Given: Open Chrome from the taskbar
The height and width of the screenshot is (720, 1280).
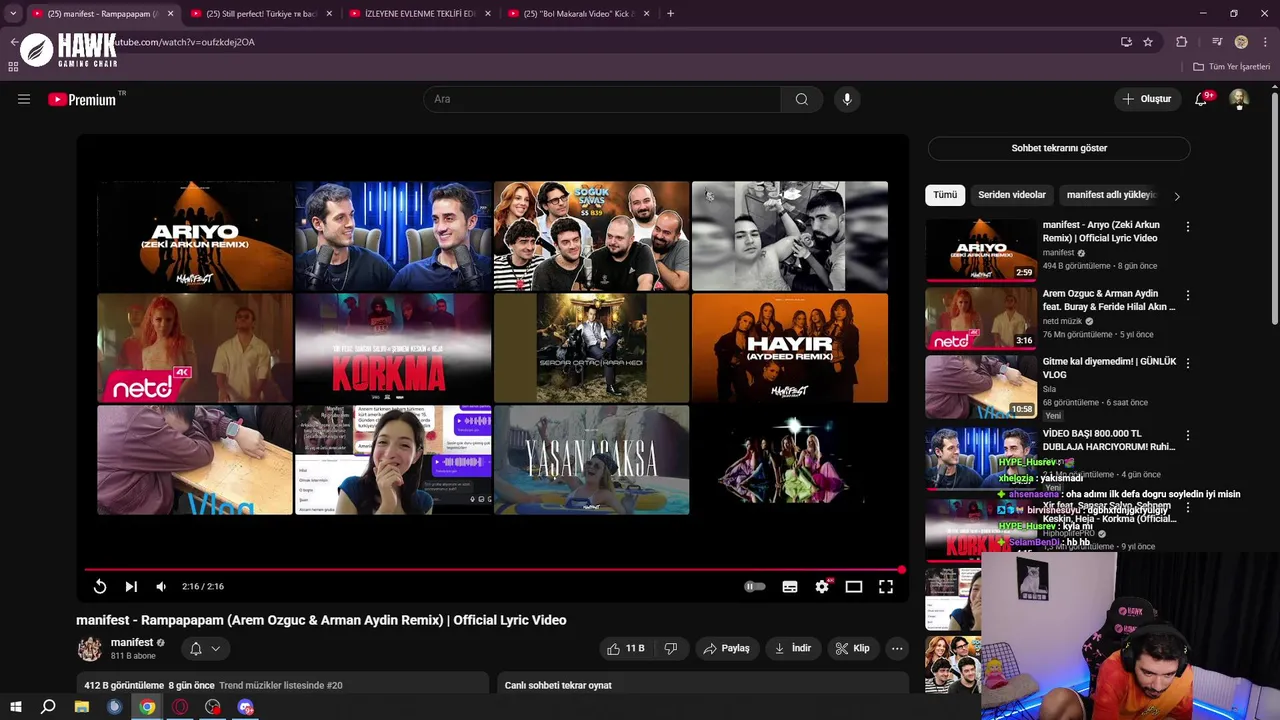Looking at the screenshot, I should point(147,707).
